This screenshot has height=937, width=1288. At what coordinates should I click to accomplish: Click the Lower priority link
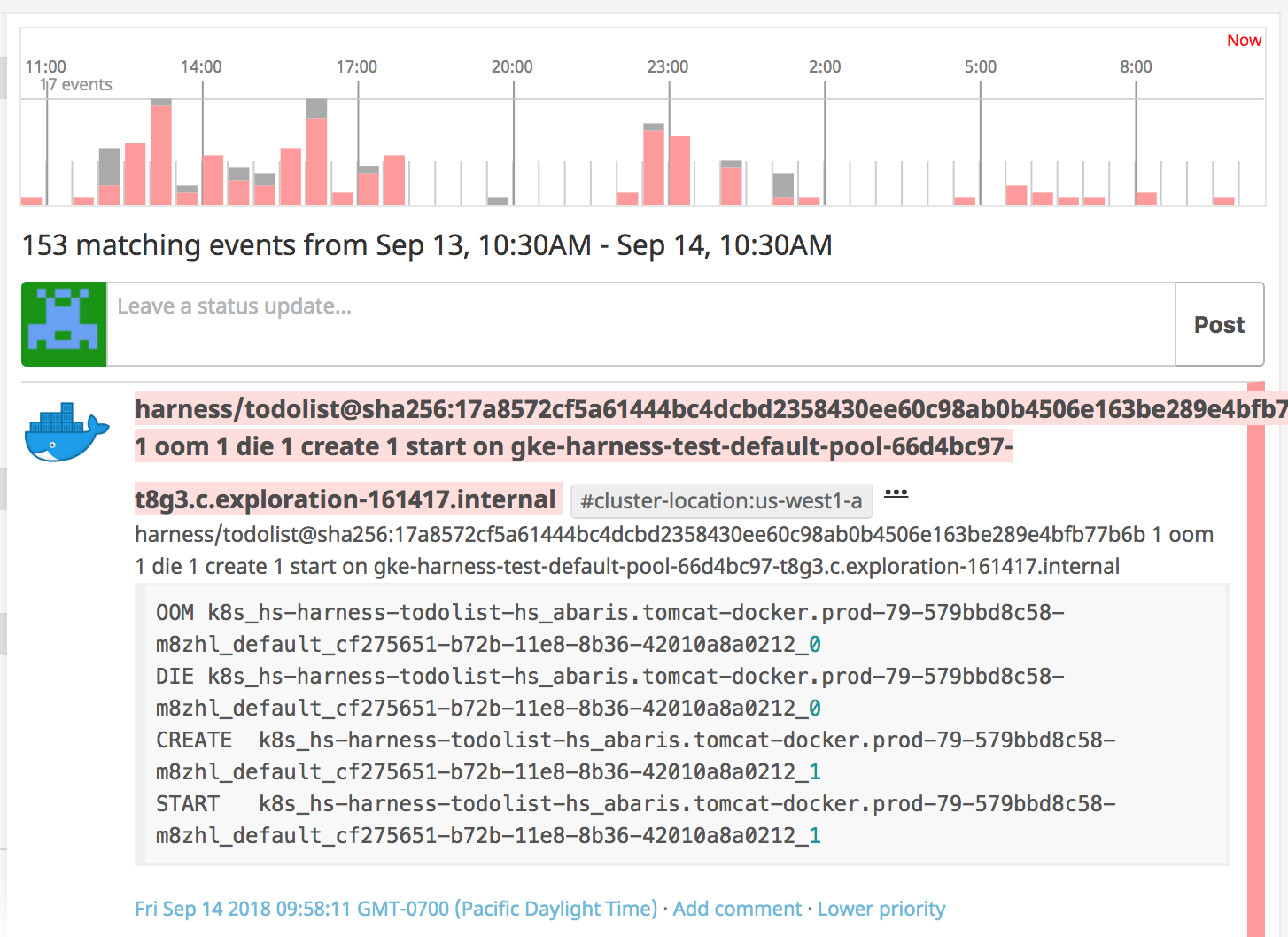click(x=881, y=909)
